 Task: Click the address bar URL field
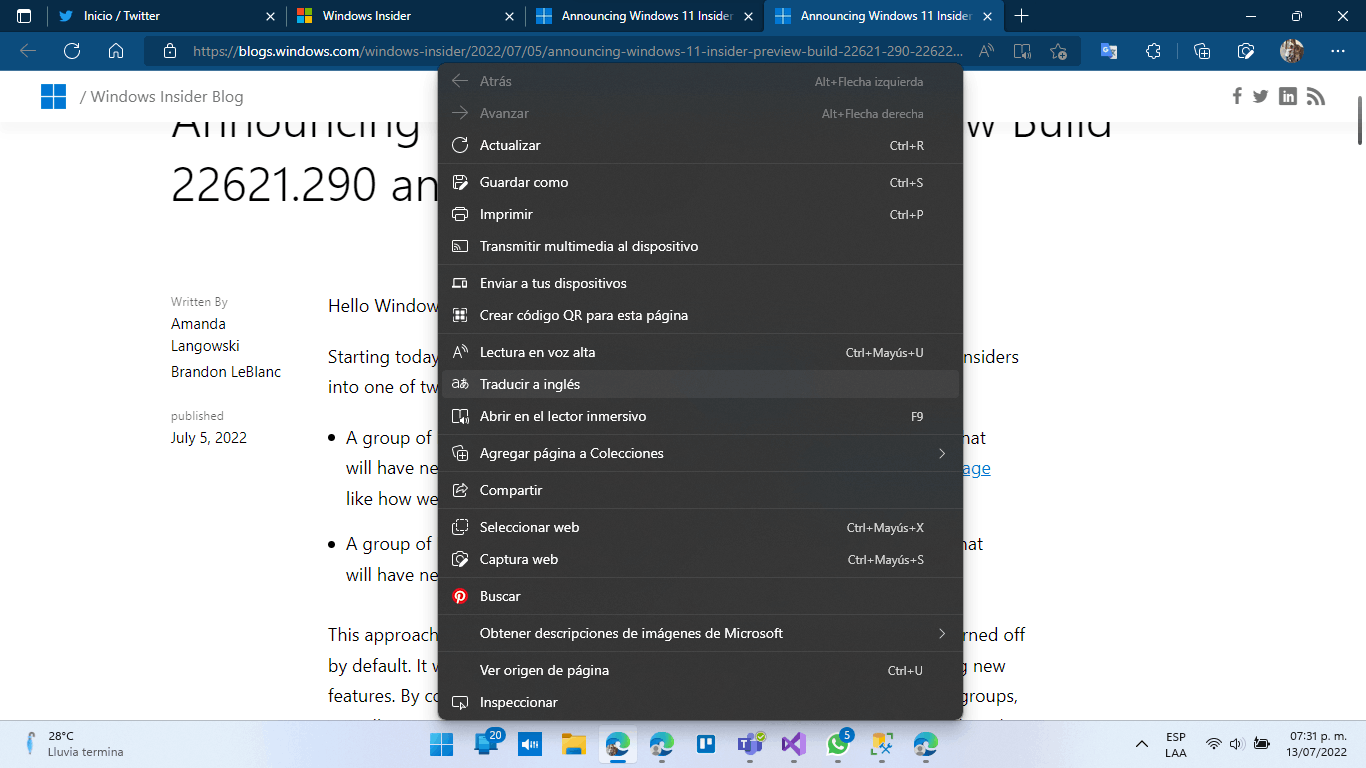click(x=578, y=51)
